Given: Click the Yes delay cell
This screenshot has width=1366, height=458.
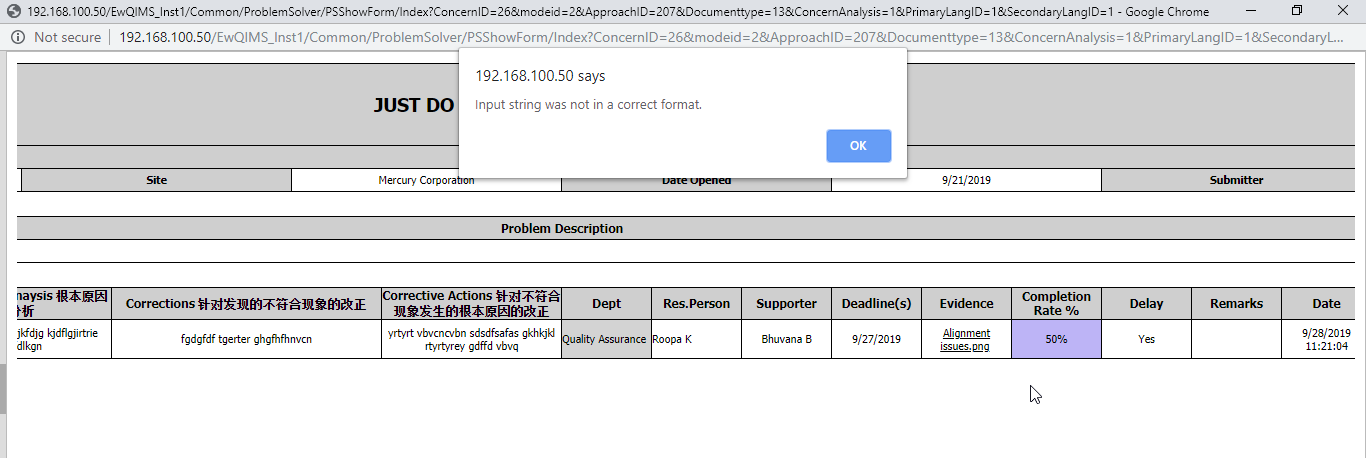Looking at the screenshot, I should (x=1146, y=339).
